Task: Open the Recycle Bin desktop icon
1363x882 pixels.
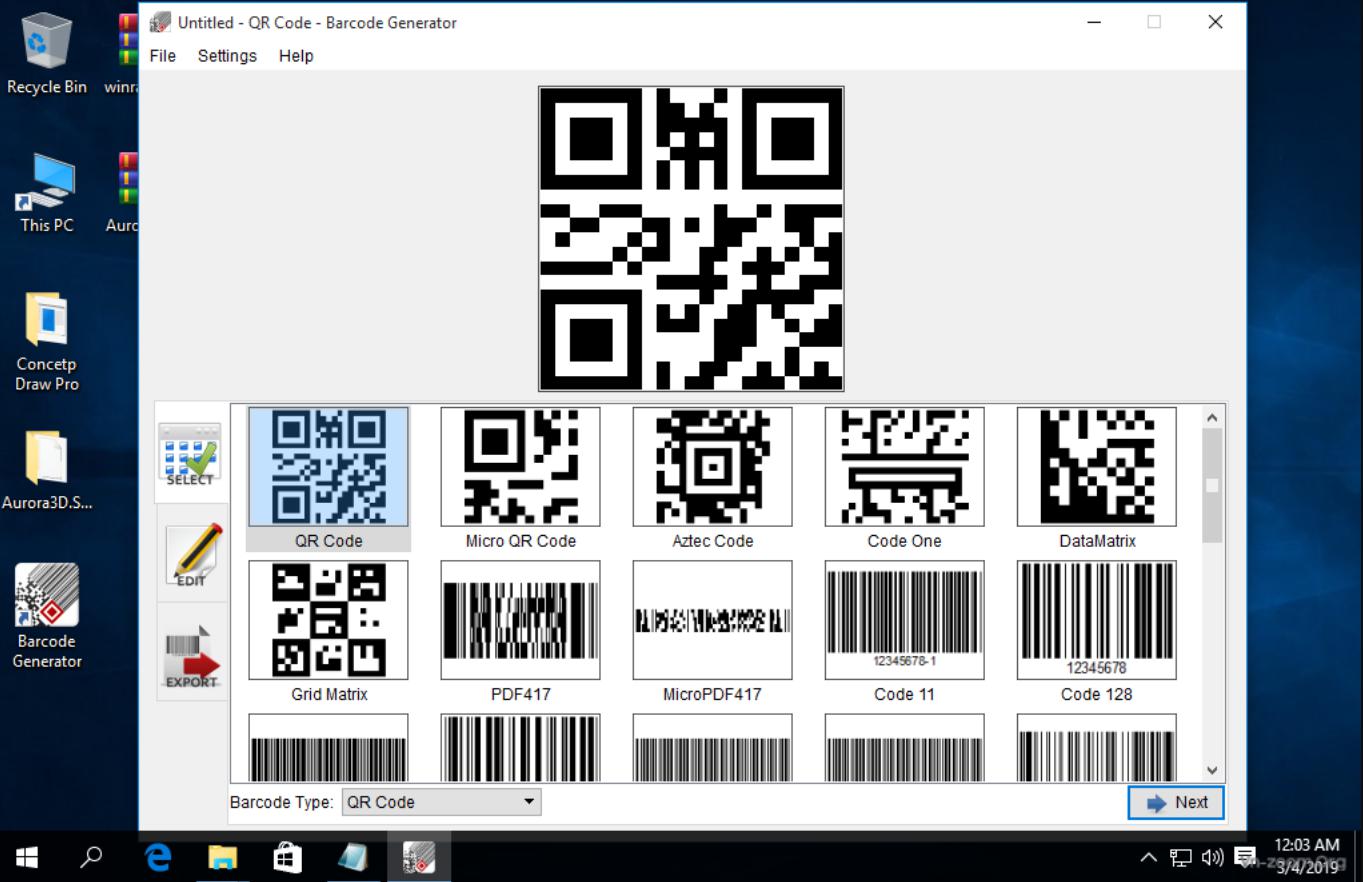Action: coord(46,55)
